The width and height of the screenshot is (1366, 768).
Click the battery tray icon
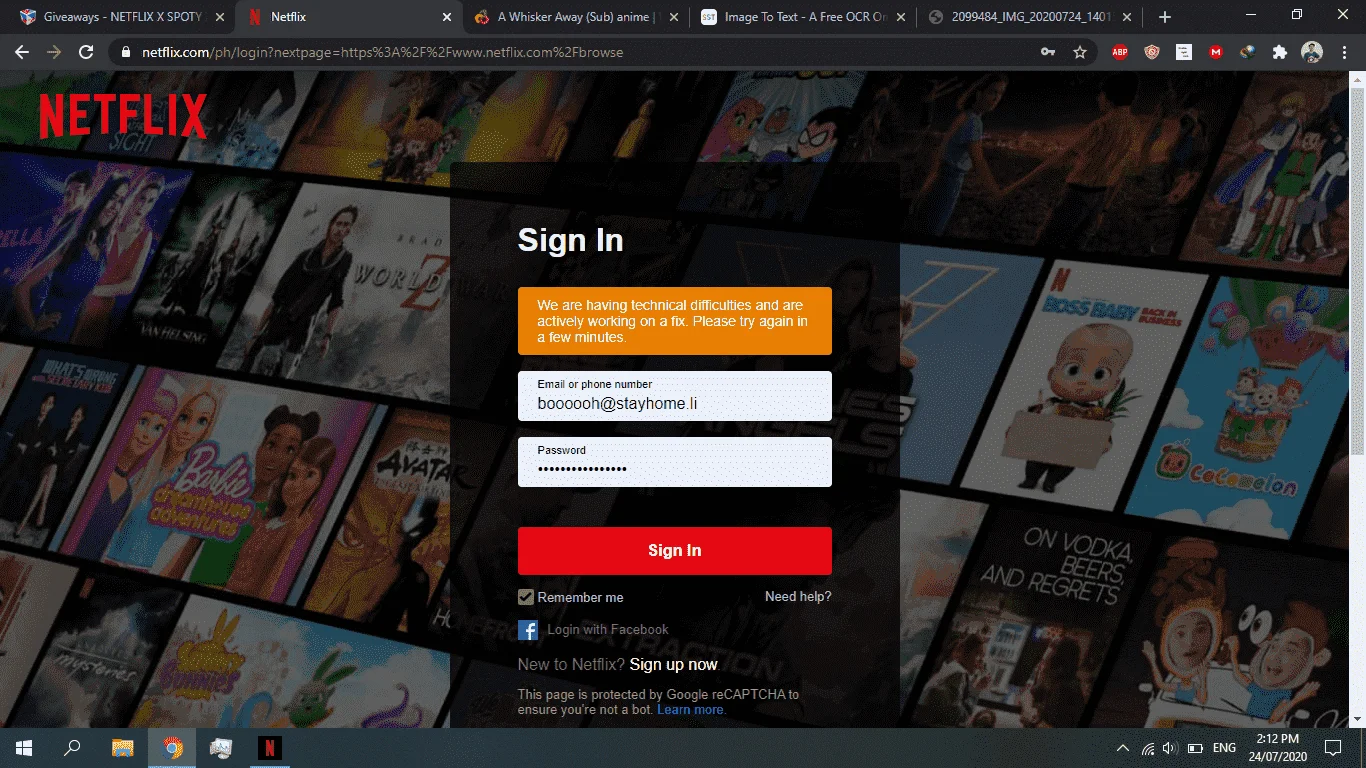pos(1195,748)
